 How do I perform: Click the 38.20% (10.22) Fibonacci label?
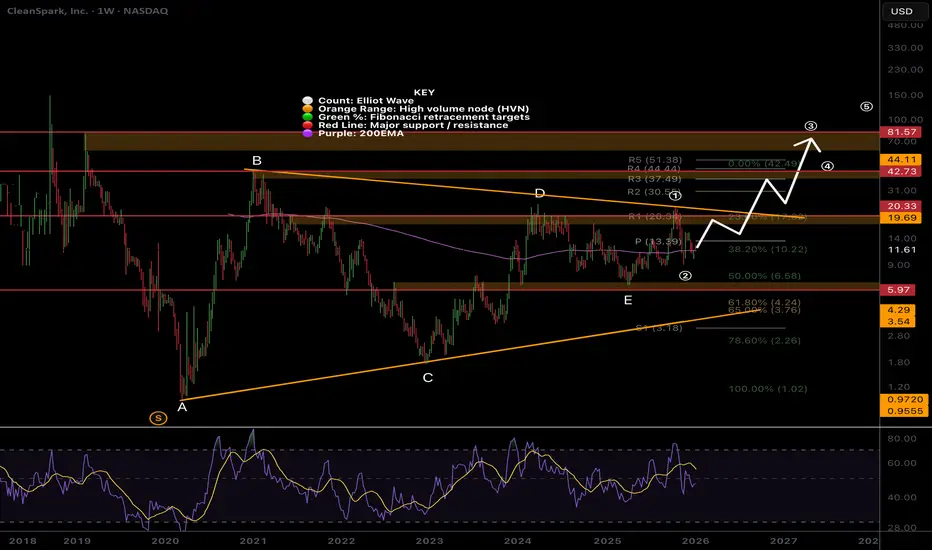[767, 249]
